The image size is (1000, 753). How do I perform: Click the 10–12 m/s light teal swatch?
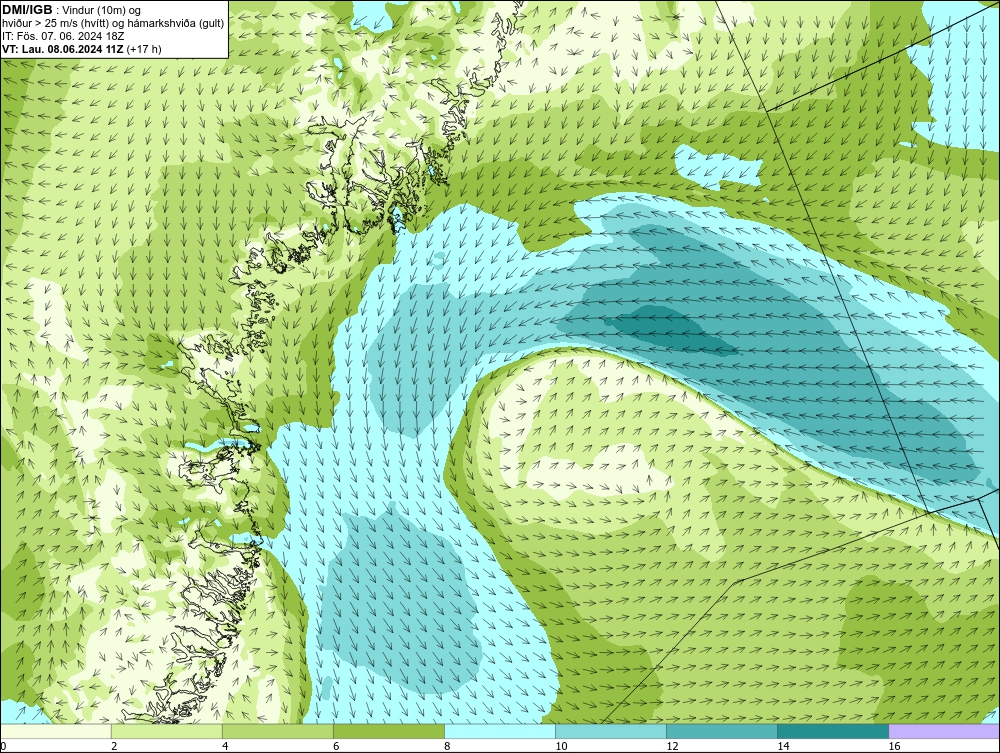611,731
